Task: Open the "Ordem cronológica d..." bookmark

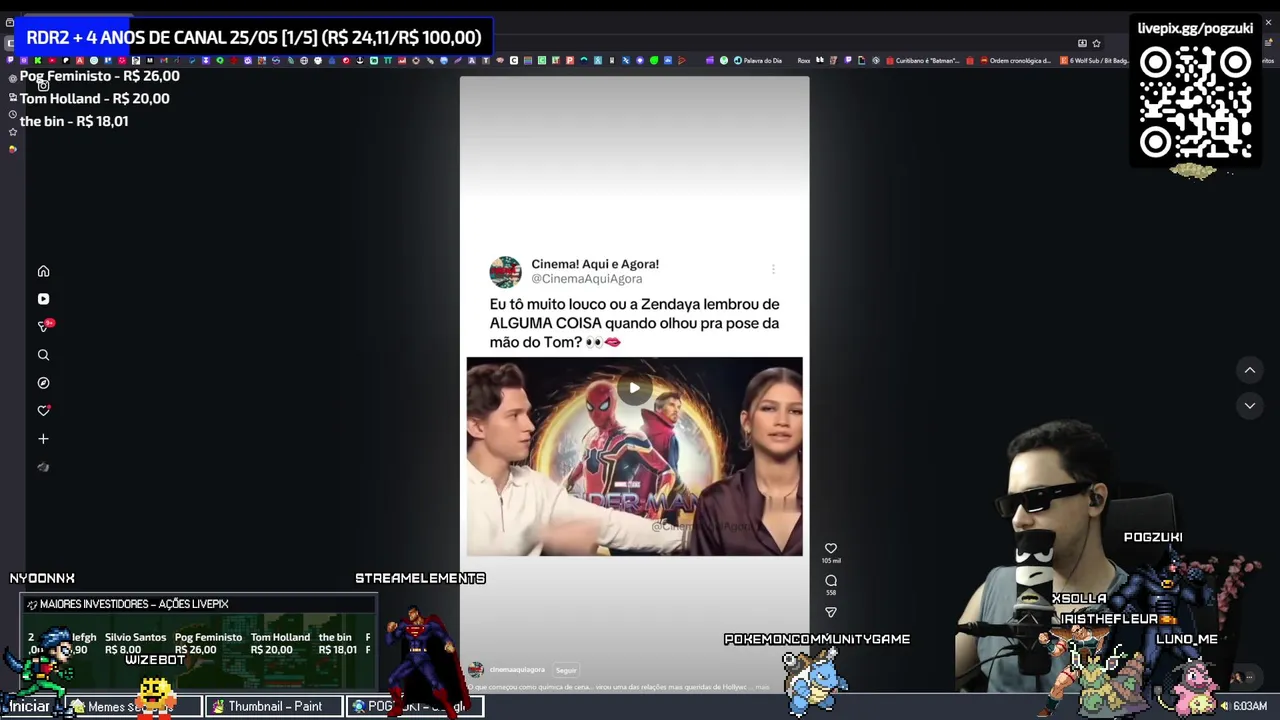Action: [x=1015, y=60]
